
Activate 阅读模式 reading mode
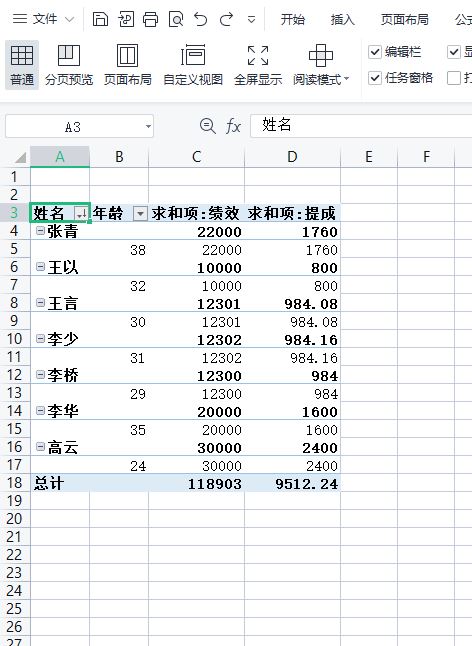[321, 65]
